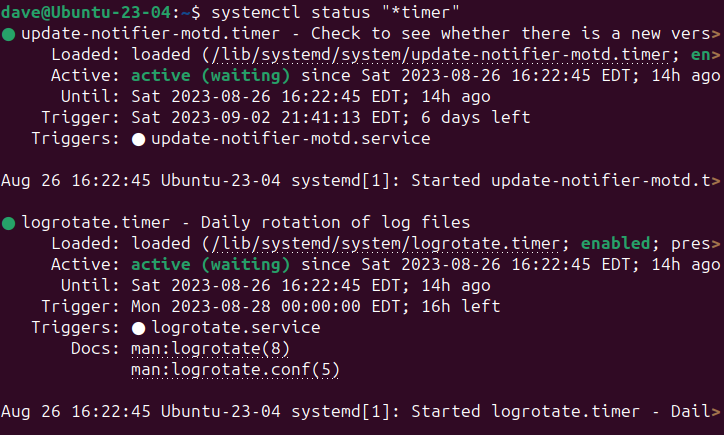Click 'active (waiting)' under update-notifier-motd.timer
The height and width of the screenshot is (435, 724).
(x=210, y=76)
